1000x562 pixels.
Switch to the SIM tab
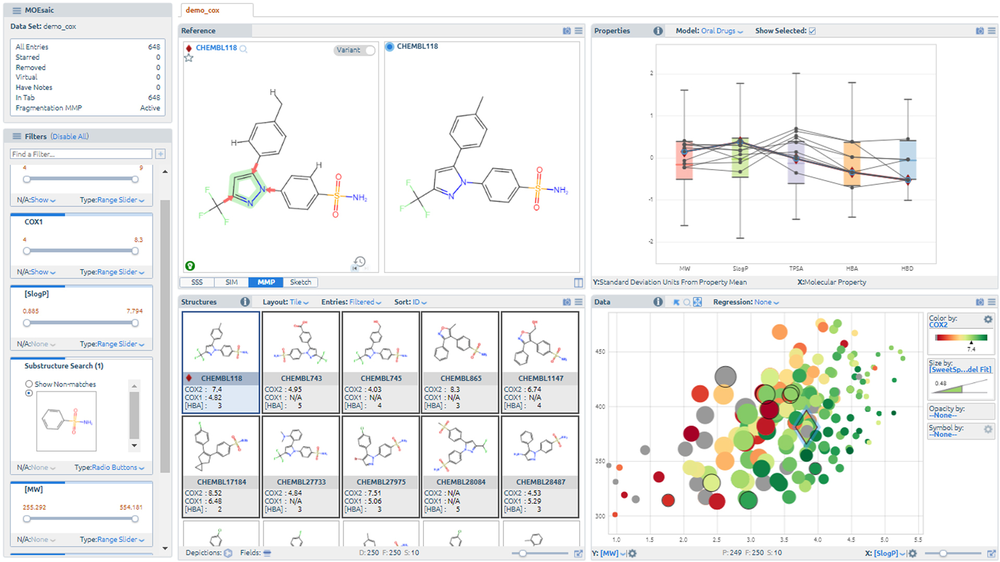(232, 282)
